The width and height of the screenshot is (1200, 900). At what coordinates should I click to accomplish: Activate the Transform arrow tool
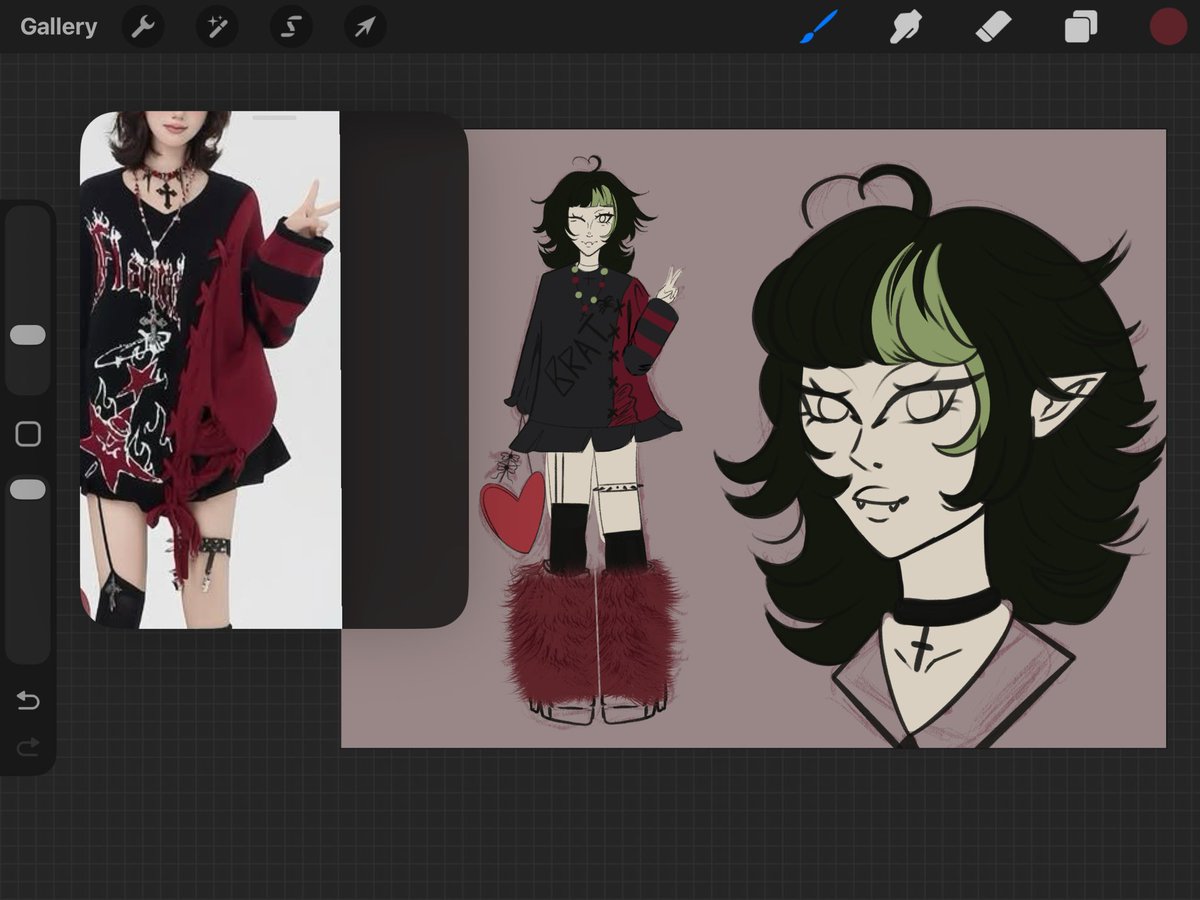365,27
